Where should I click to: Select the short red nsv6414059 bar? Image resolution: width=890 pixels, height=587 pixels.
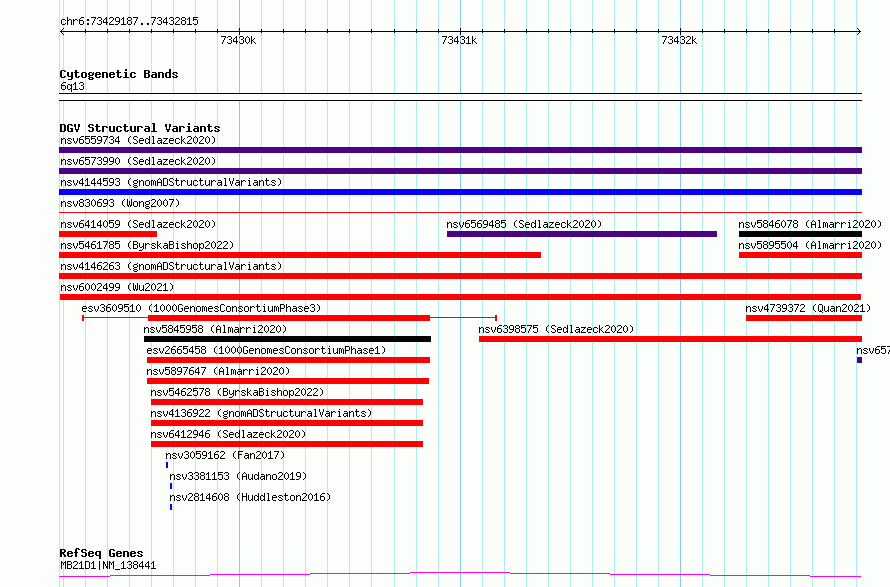(x=108, y=234)
